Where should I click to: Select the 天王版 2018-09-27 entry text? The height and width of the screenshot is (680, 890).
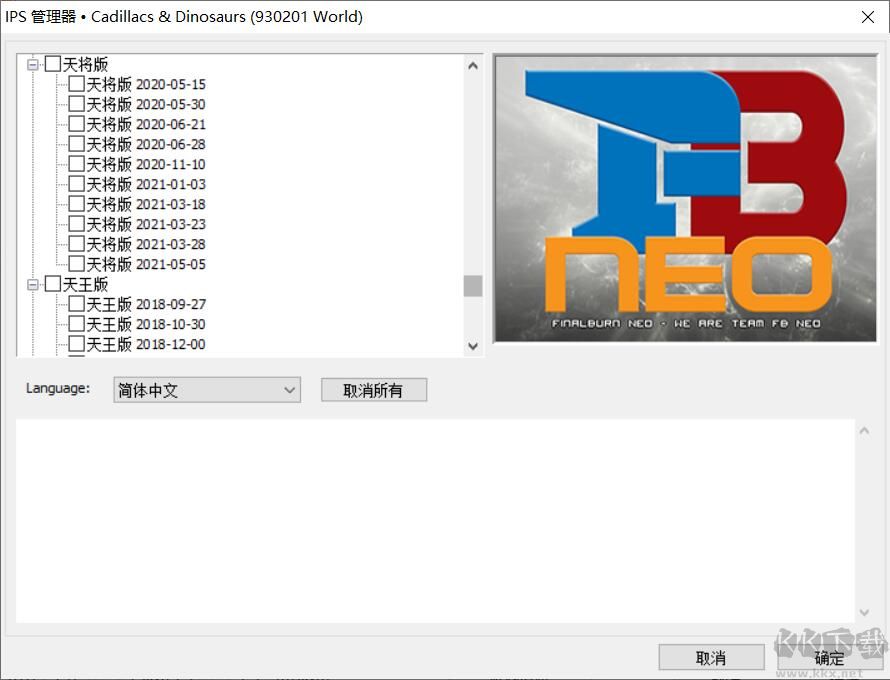coord(146,304)
